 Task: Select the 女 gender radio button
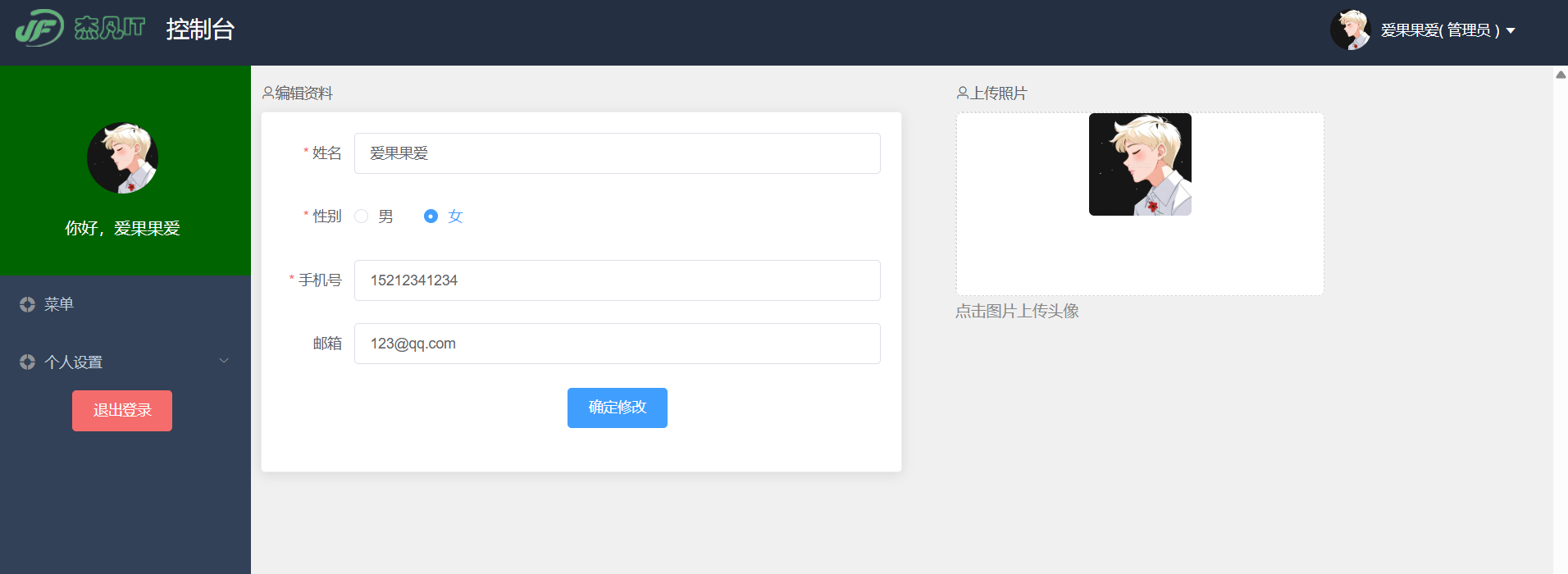click(431, 216)
